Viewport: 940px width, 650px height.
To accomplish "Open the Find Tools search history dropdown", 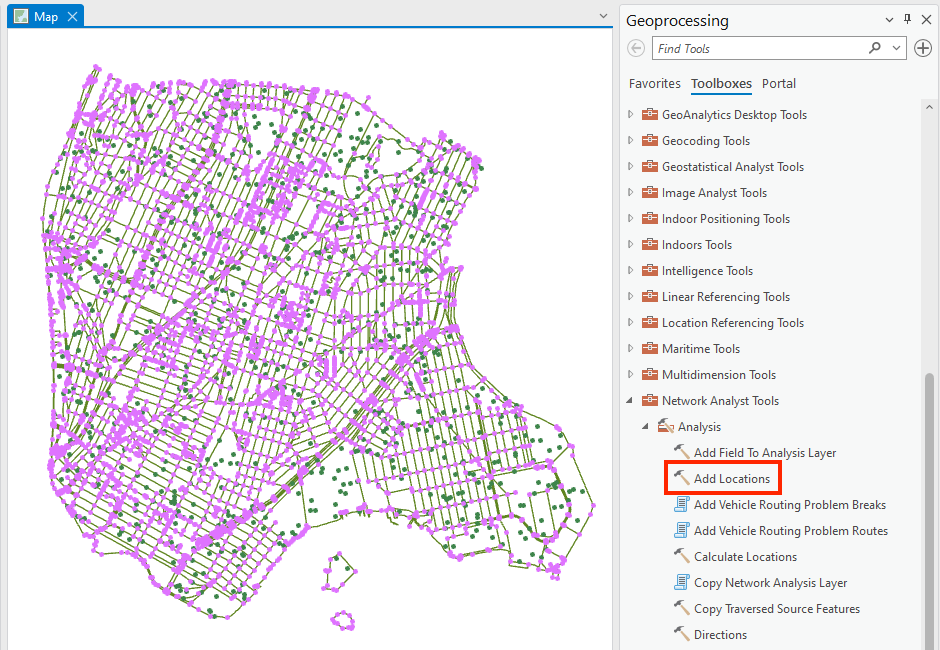I will [x=896, y=48].
